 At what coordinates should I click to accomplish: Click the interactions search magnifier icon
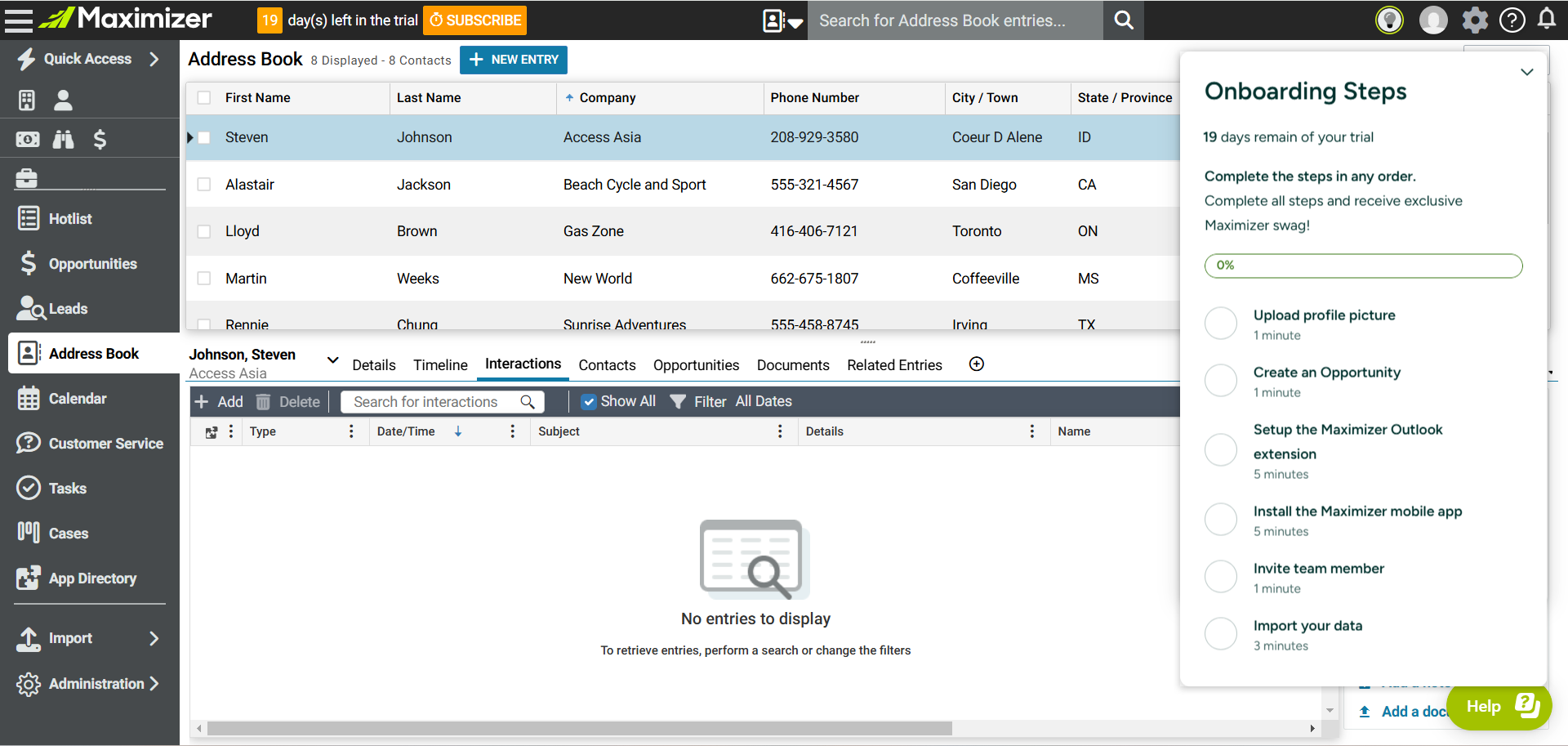(x=528, y=402)
